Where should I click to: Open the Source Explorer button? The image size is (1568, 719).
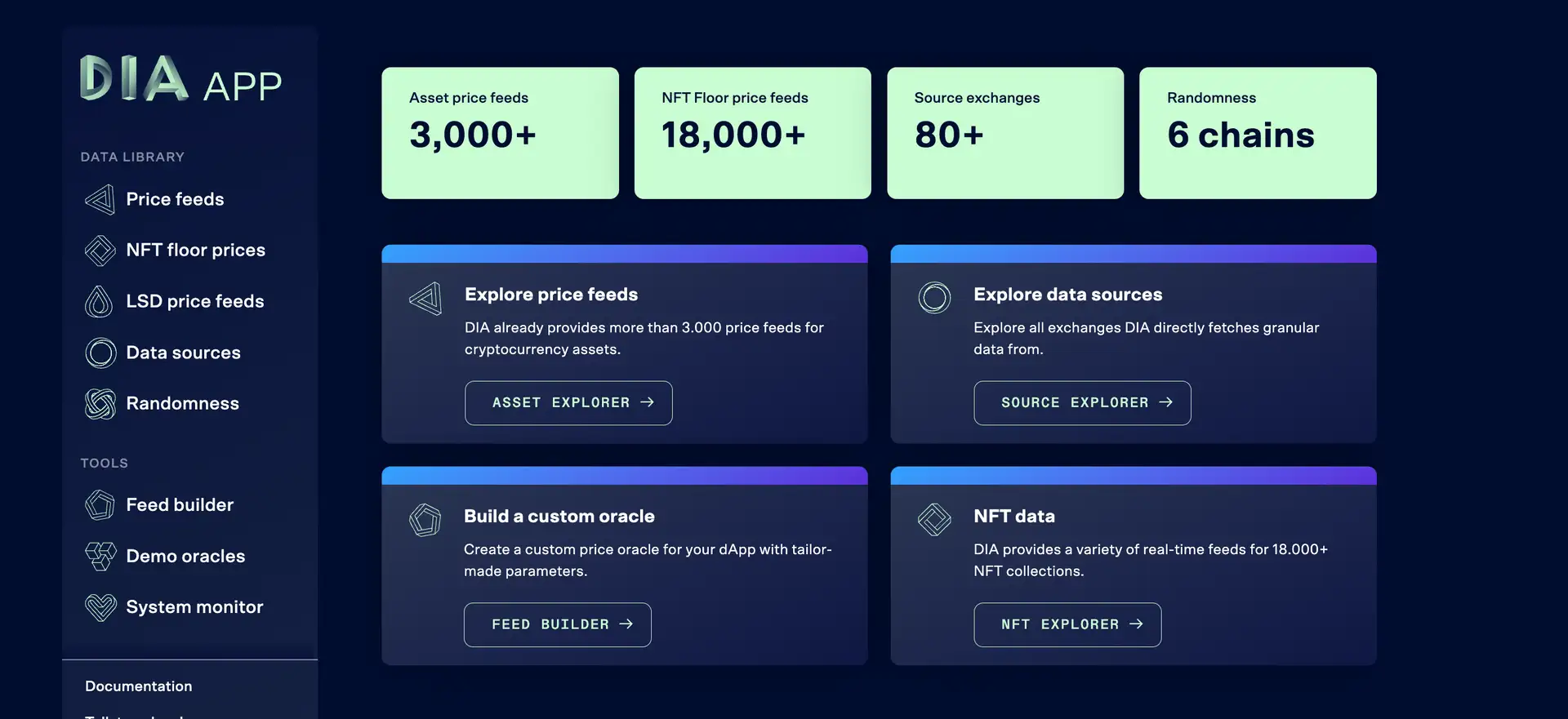(1082, 403)
